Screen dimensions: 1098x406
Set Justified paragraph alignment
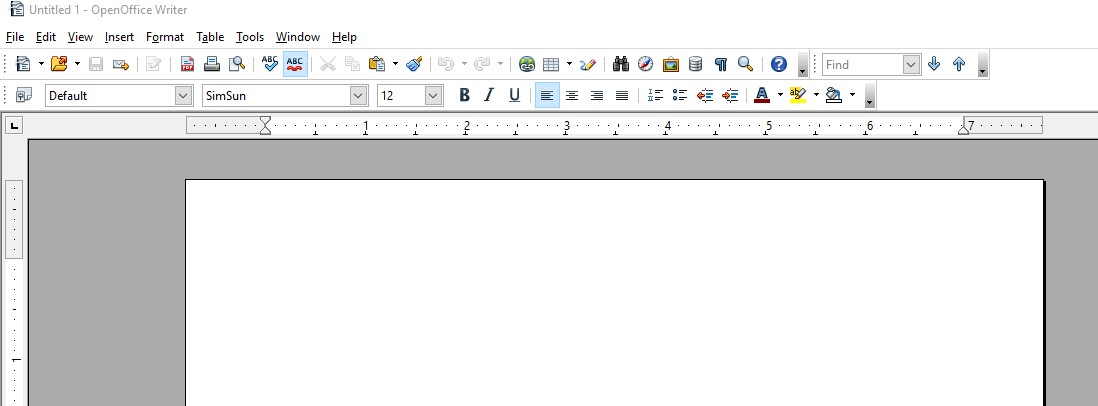tap(622, 95)
